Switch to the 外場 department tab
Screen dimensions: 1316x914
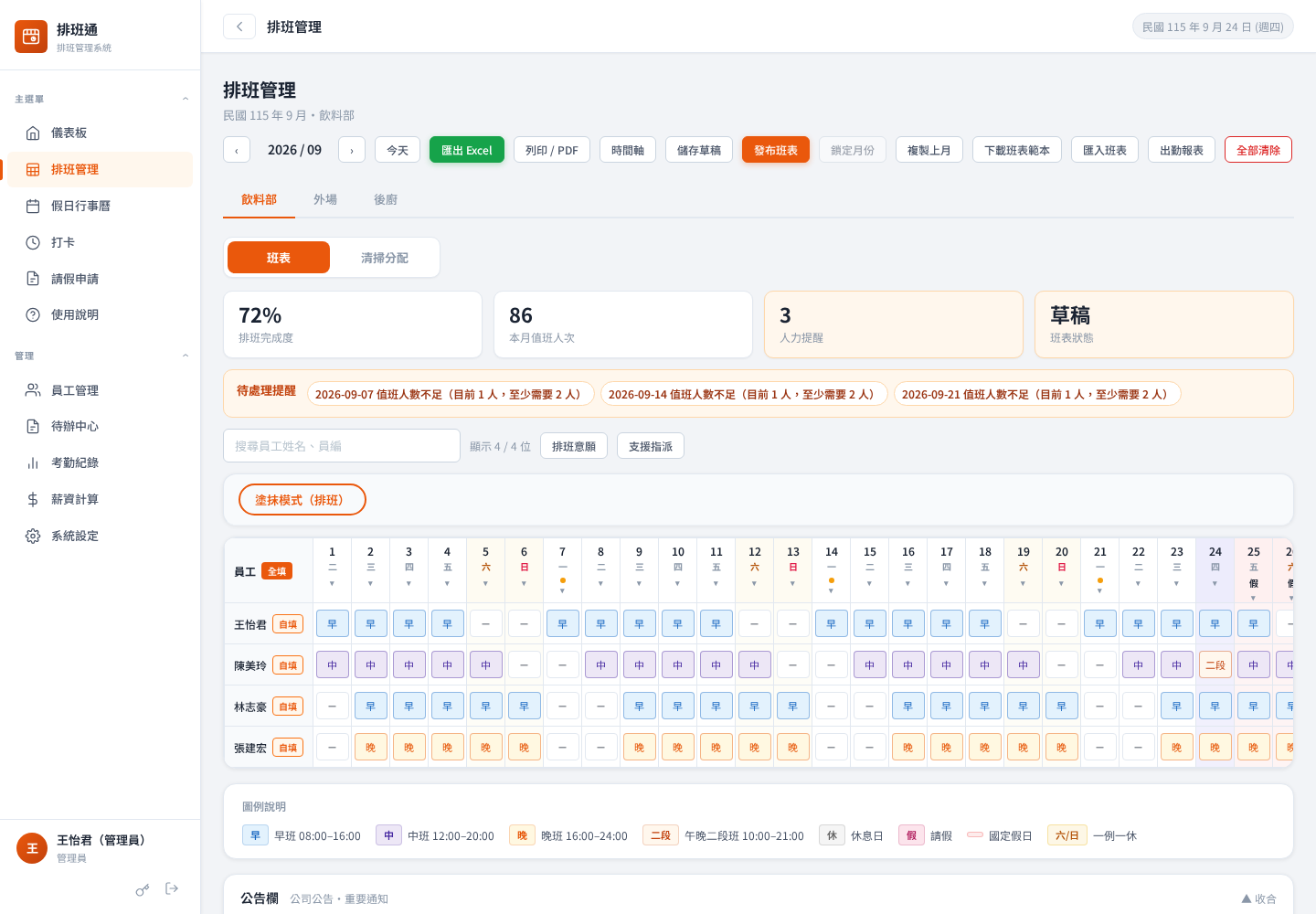pyautogui.click(x=325, y=199)
